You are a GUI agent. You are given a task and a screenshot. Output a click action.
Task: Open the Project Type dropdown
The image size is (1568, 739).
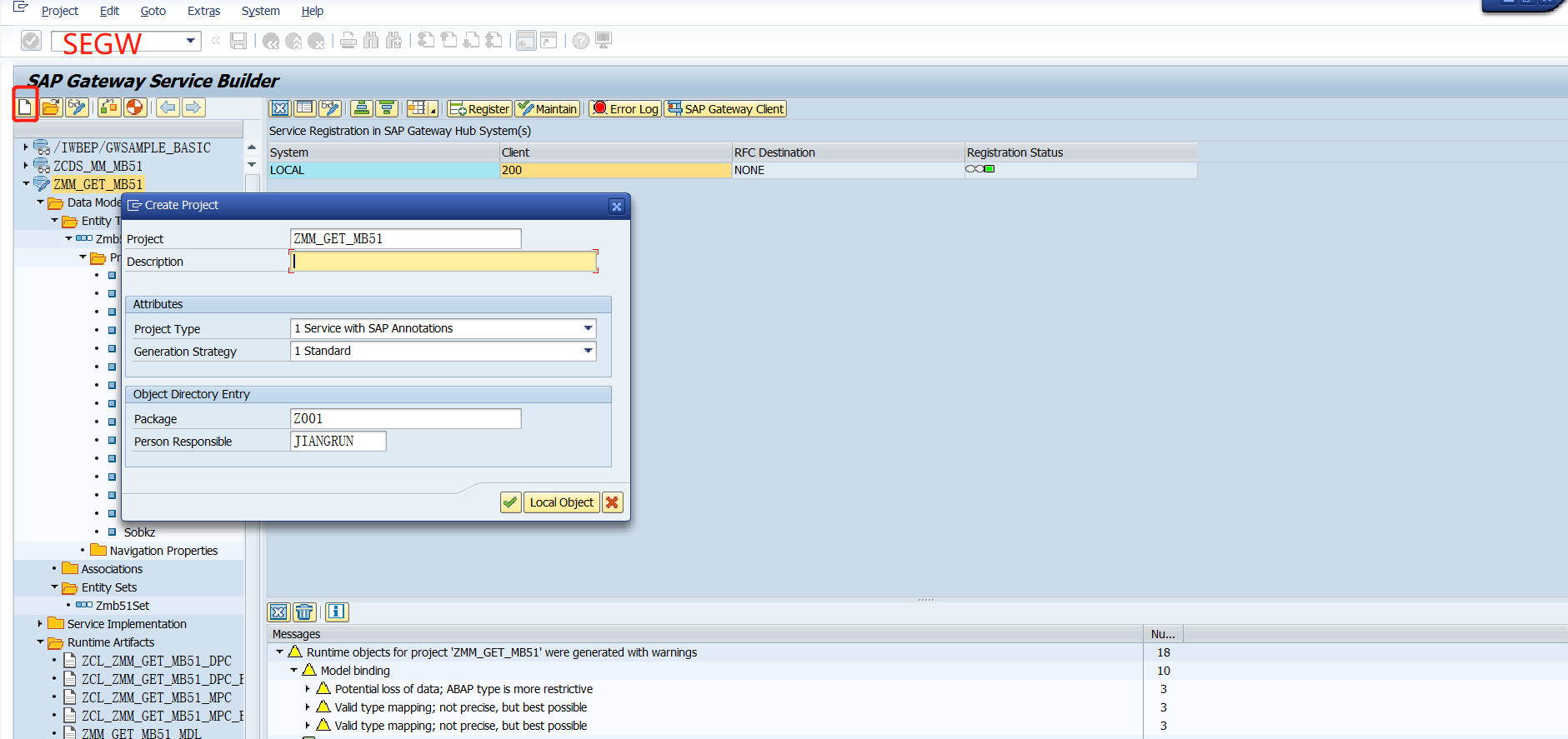click(x=588, y=328)
